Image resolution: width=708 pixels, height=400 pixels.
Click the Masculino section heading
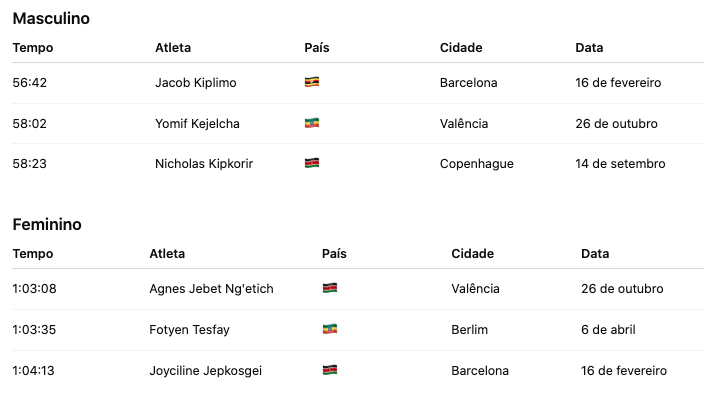click(51, 18)
